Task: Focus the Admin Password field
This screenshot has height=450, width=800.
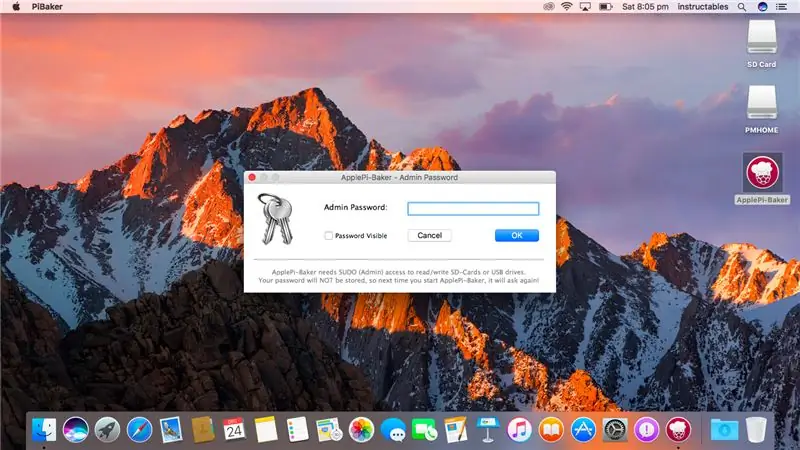Action: tap(473, 208)
